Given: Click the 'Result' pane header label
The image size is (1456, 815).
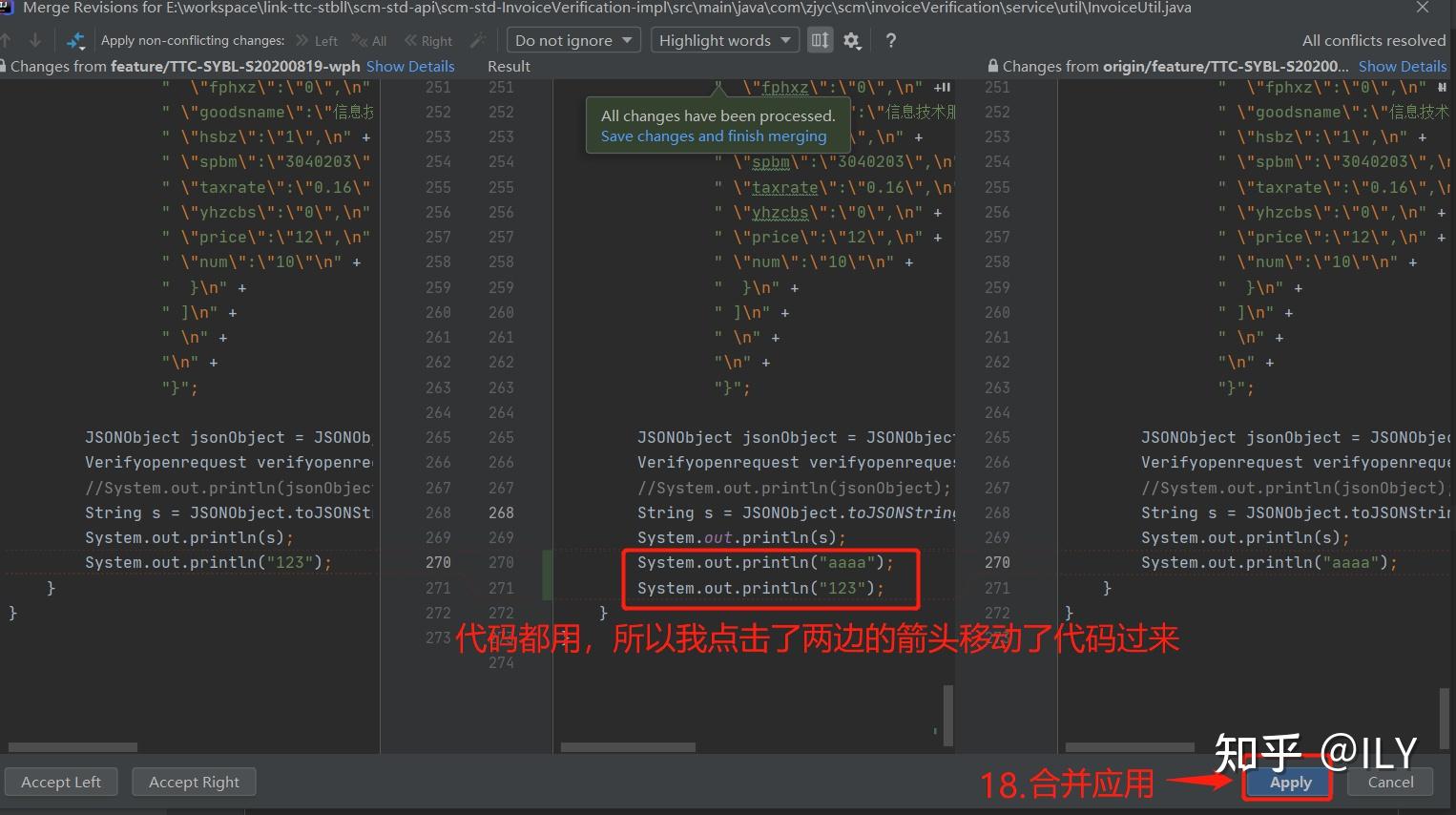Looking at the screenshot, I should click(509, 66).
